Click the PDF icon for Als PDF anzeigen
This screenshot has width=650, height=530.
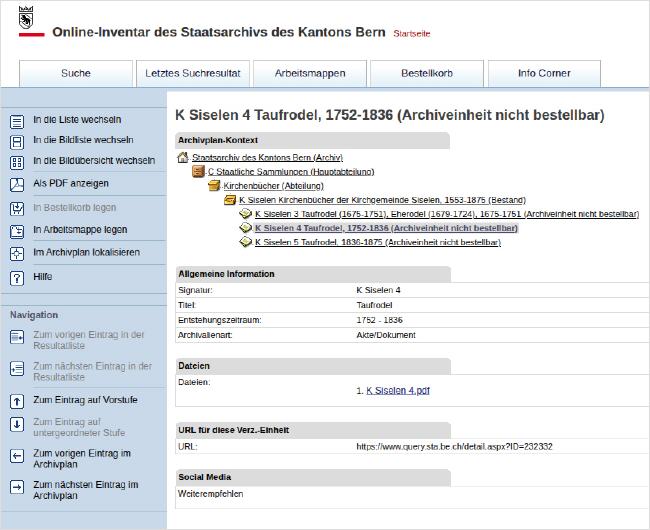pos(17,185)
